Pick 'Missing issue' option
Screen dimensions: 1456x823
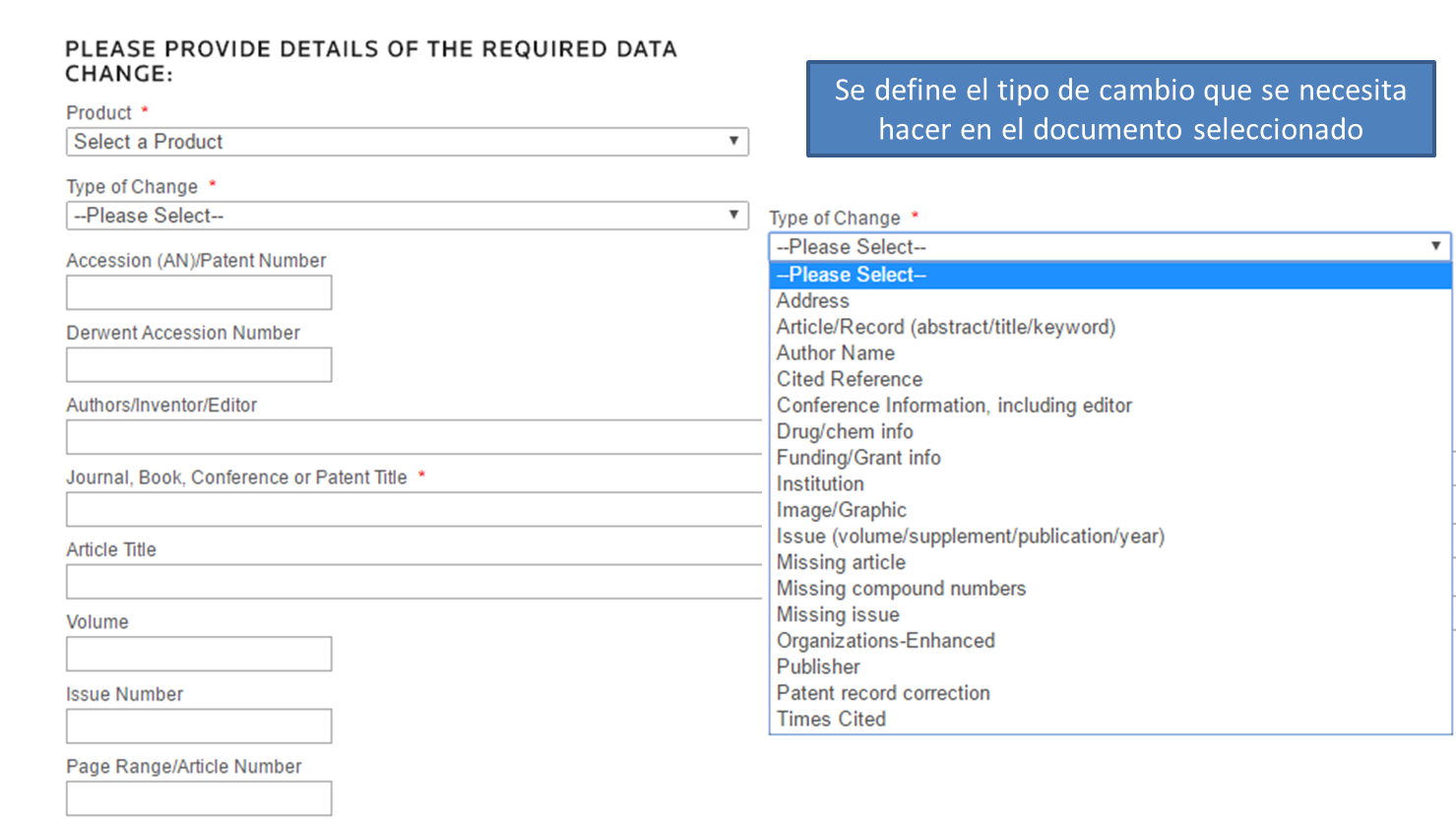(1109, 614)
